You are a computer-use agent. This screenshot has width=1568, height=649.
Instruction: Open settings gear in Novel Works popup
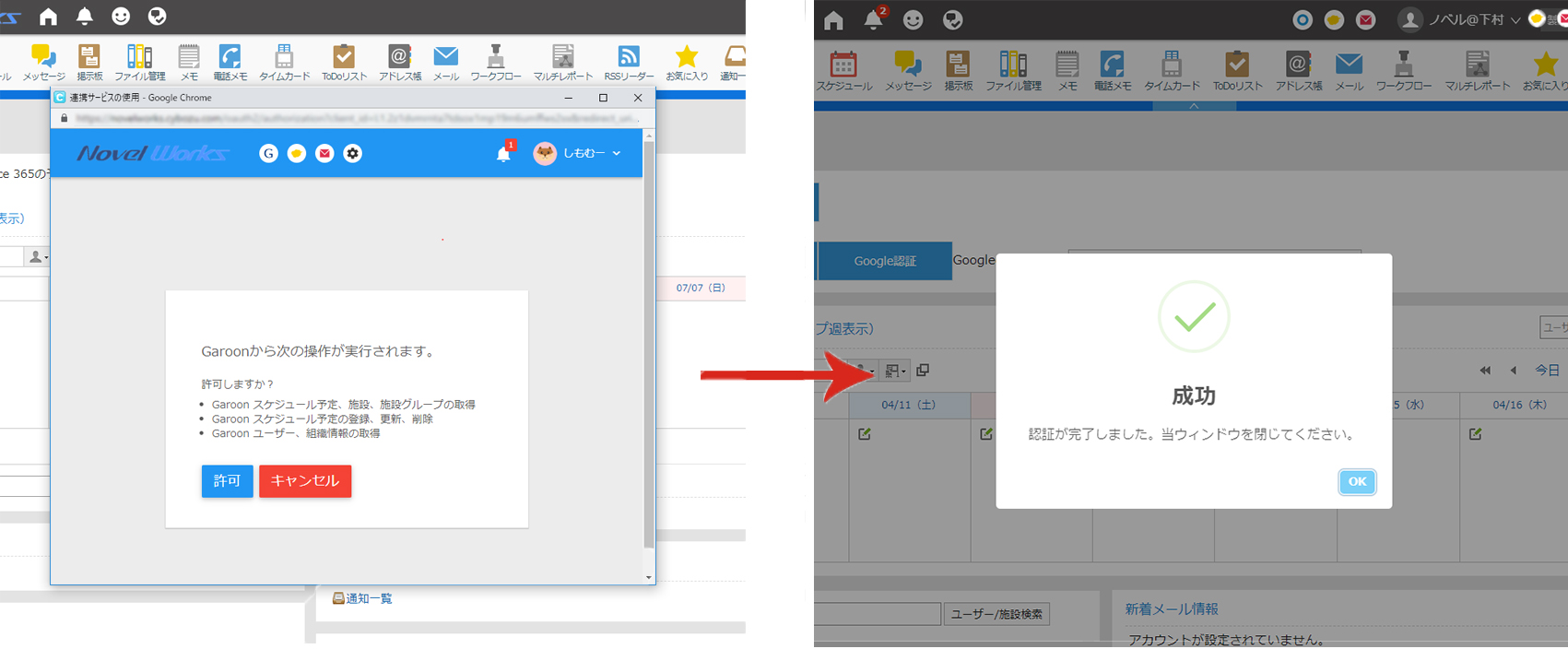(353, 153)
